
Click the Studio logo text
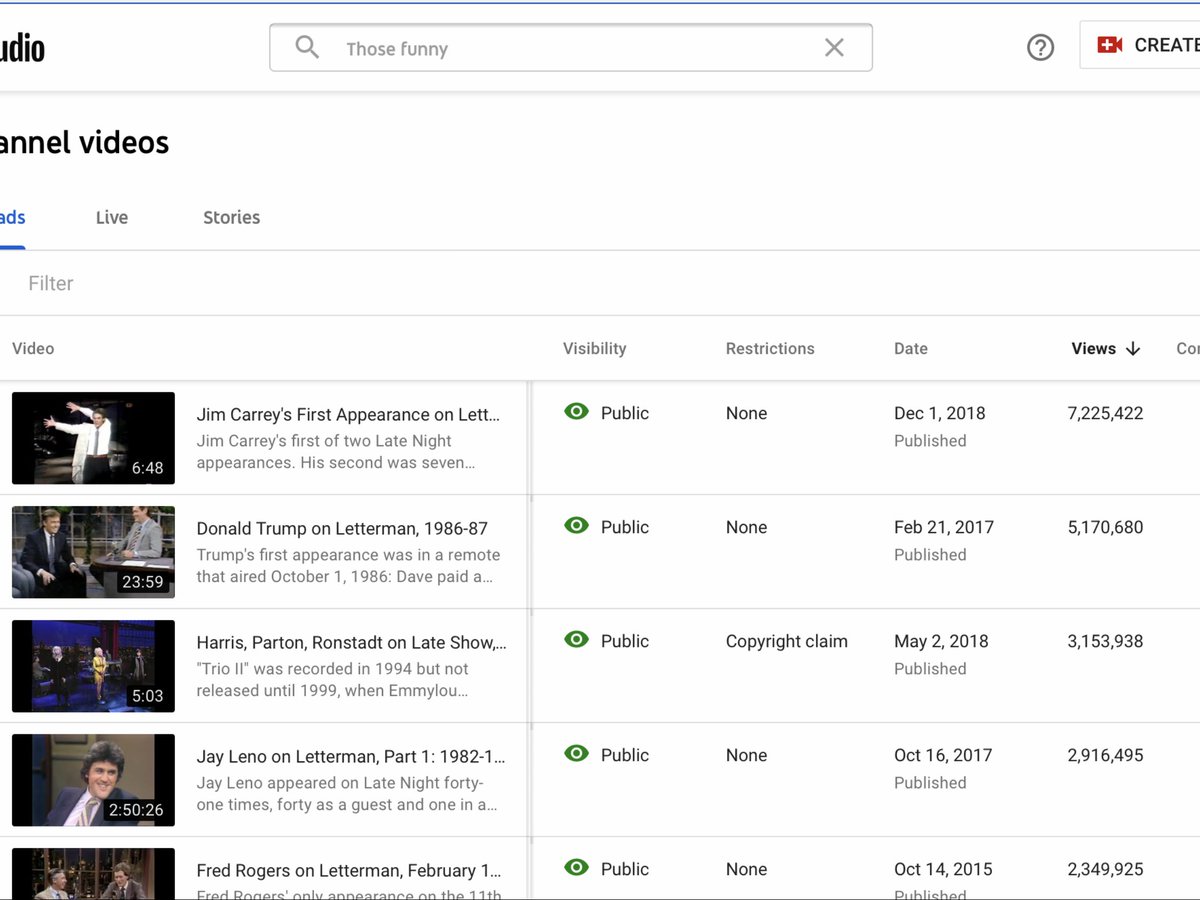click(22, 48)
